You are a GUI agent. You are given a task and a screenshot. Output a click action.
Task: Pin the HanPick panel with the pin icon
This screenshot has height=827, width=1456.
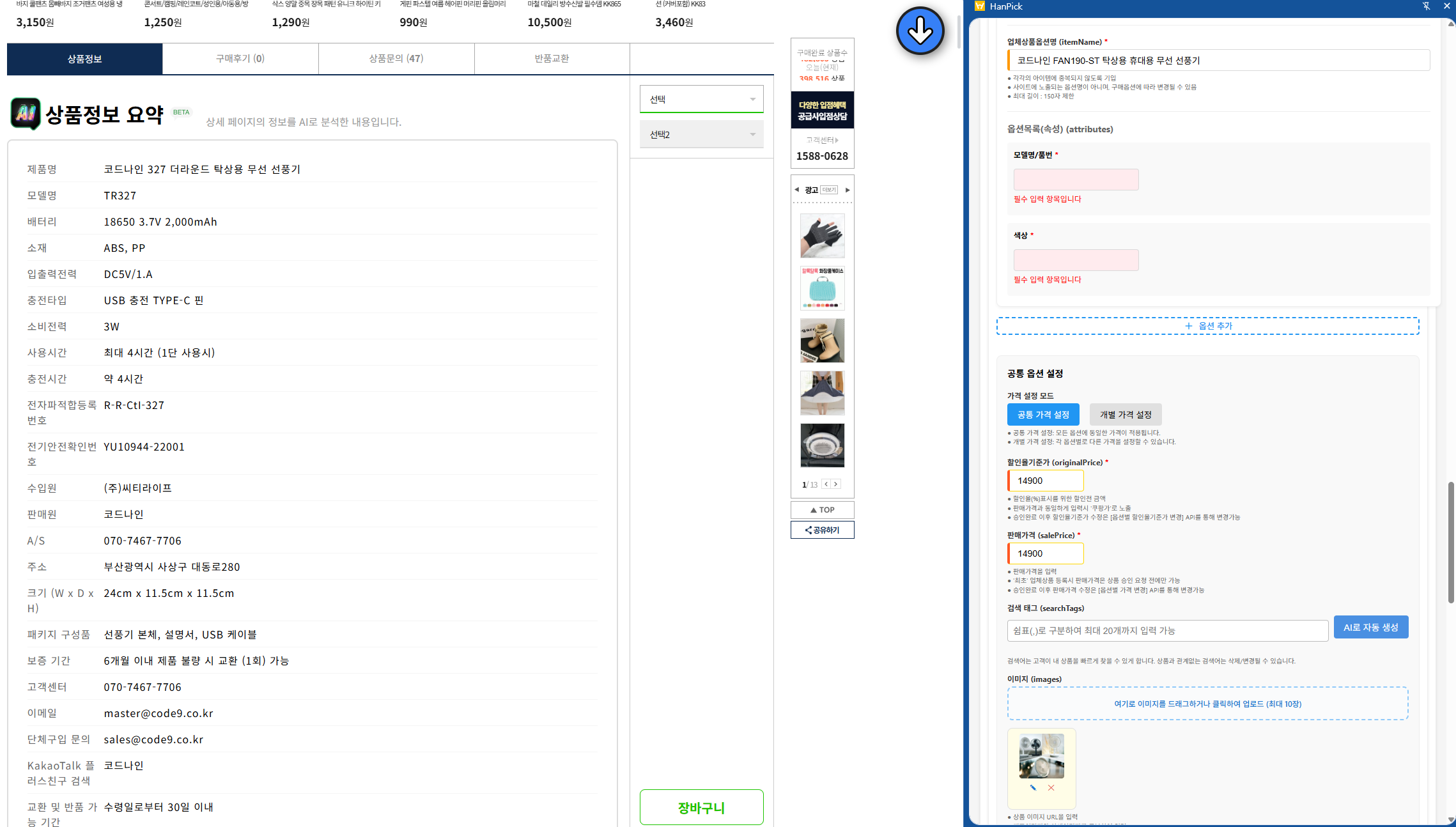[1426, 6]
